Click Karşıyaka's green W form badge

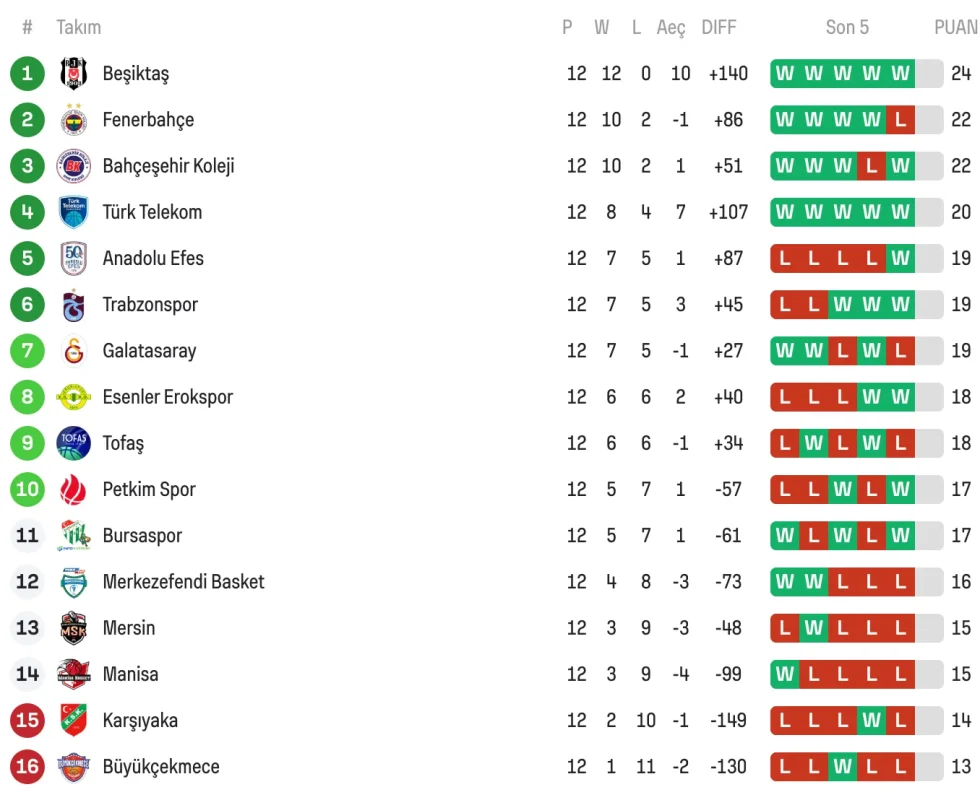tap(872, 720)
